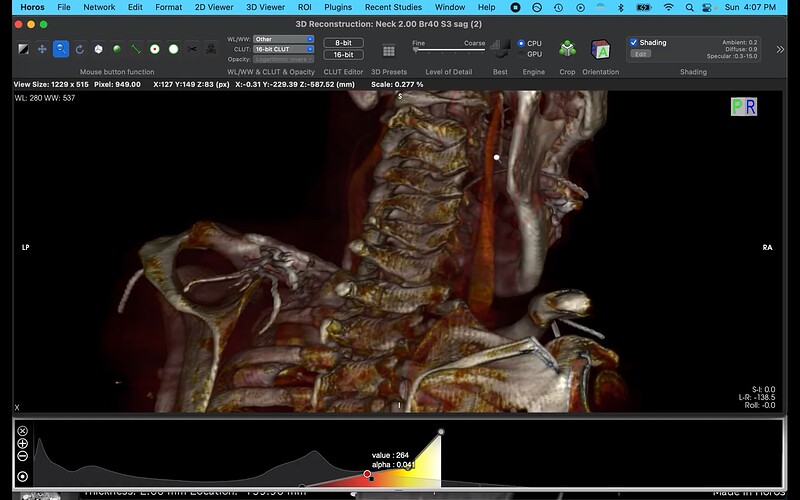Switch the engine to GPU
The image size is (800, 500).
click(x=521, y=54)
